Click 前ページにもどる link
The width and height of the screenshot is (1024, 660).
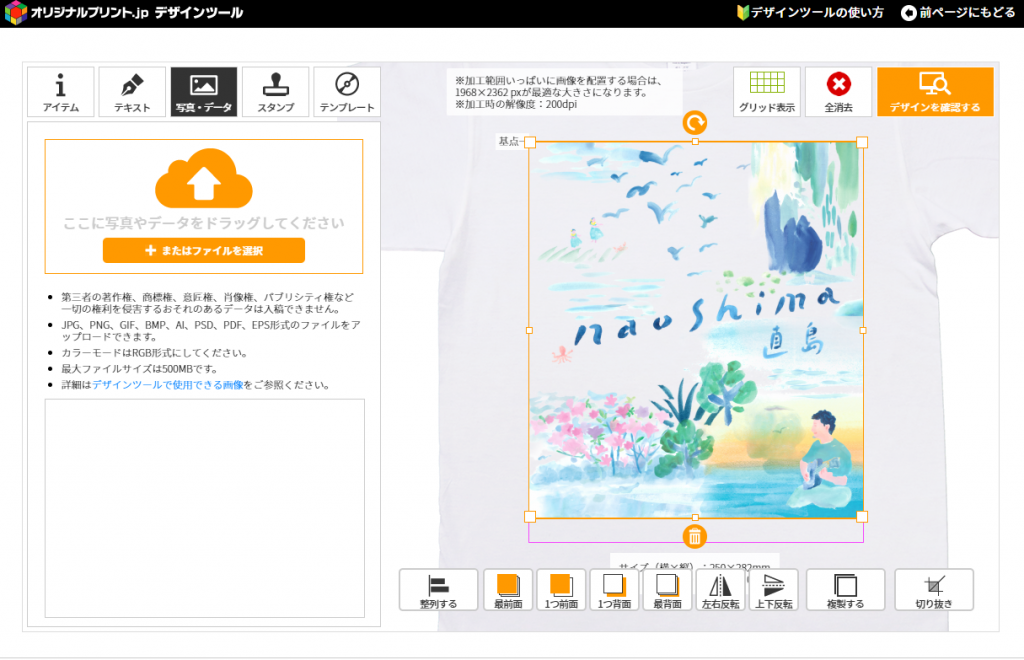click(x=958, y=12)
